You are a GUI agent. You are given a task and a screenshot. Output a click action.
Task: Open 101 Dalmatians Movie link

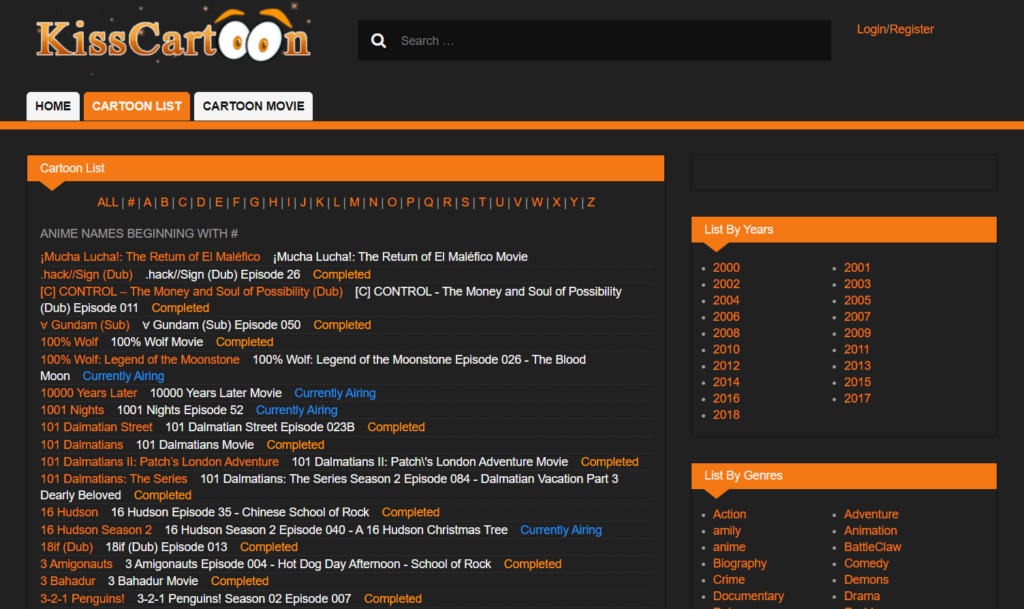(195, 445)
